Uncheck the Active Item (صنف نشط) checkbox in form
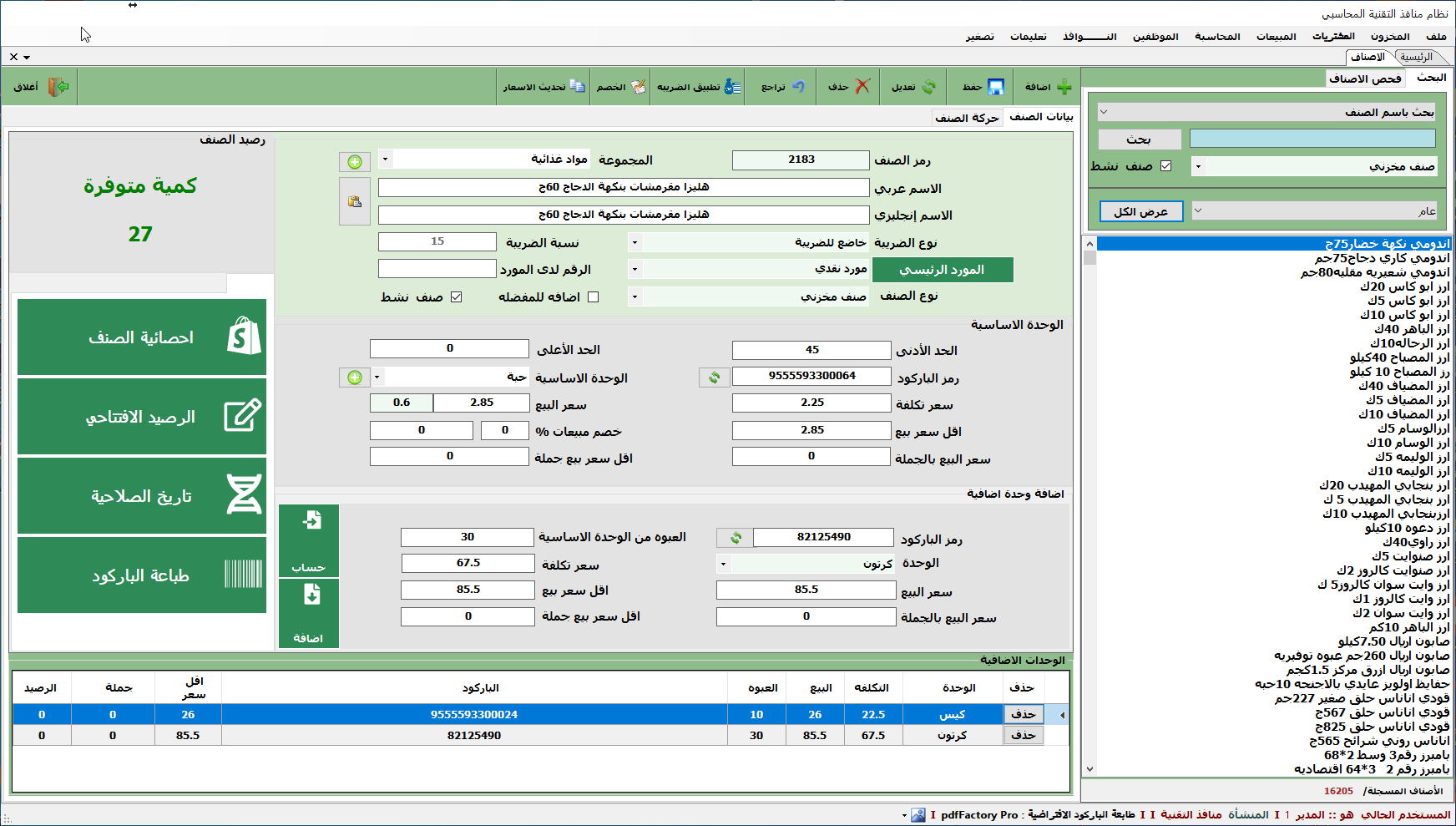The width and height of the screenshot is (1456, 826). coord(456,297)
